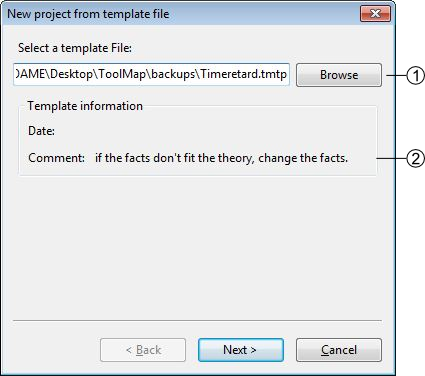
Task: Click the empty area below Template information
Action: click(x=197, y=247)
